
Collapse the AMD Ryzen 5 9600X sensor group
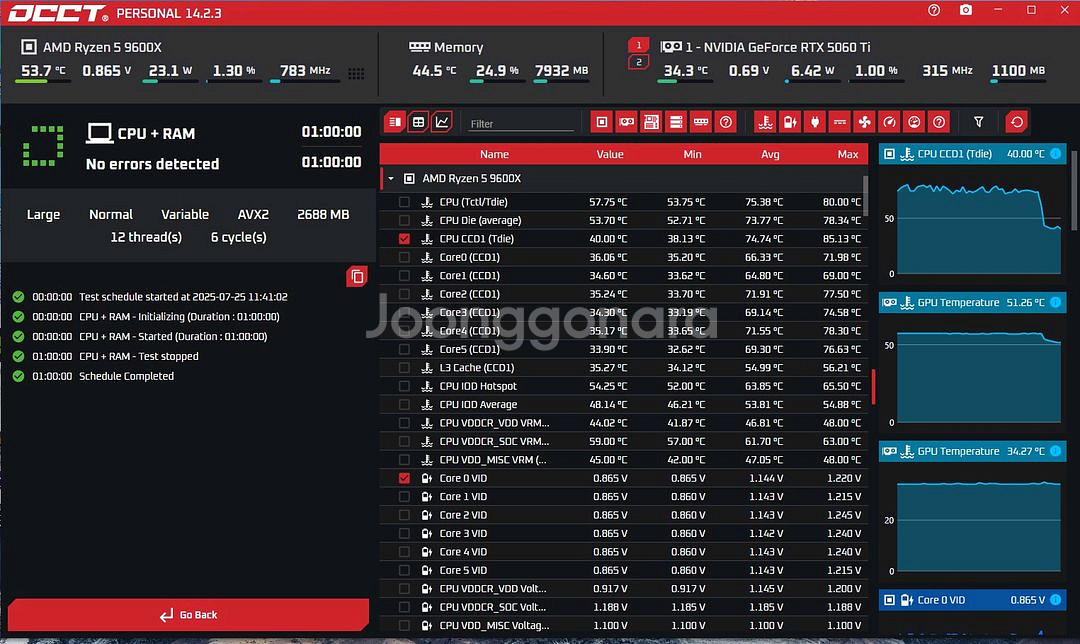(x=390, y=178)
